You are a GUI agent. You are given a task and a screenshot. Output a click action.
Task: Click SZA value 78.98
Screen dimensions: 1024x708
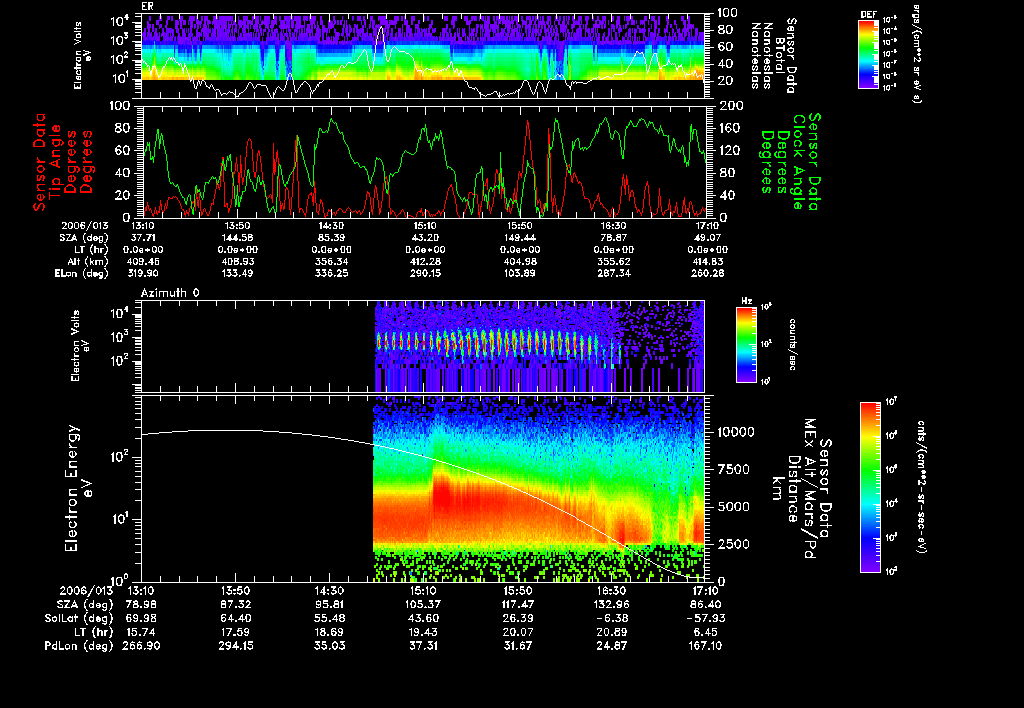point(141,604)
